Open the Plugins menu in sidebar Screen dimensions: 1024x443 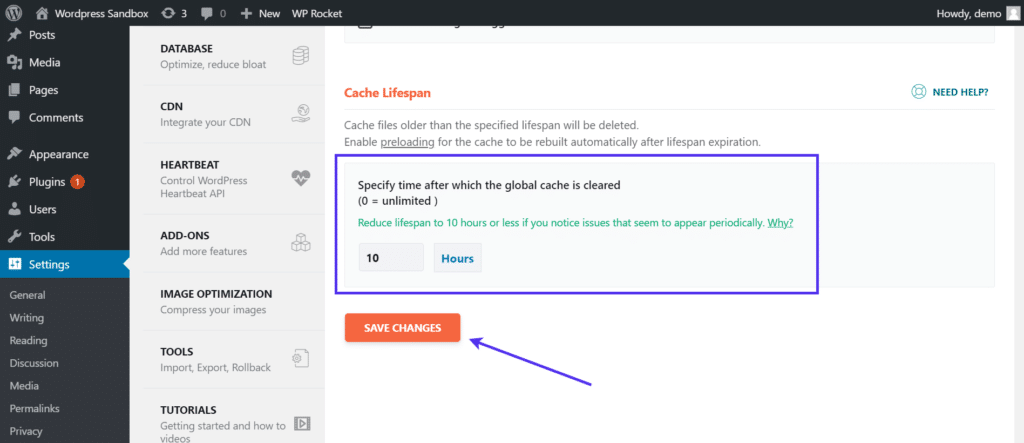(47, 182)
